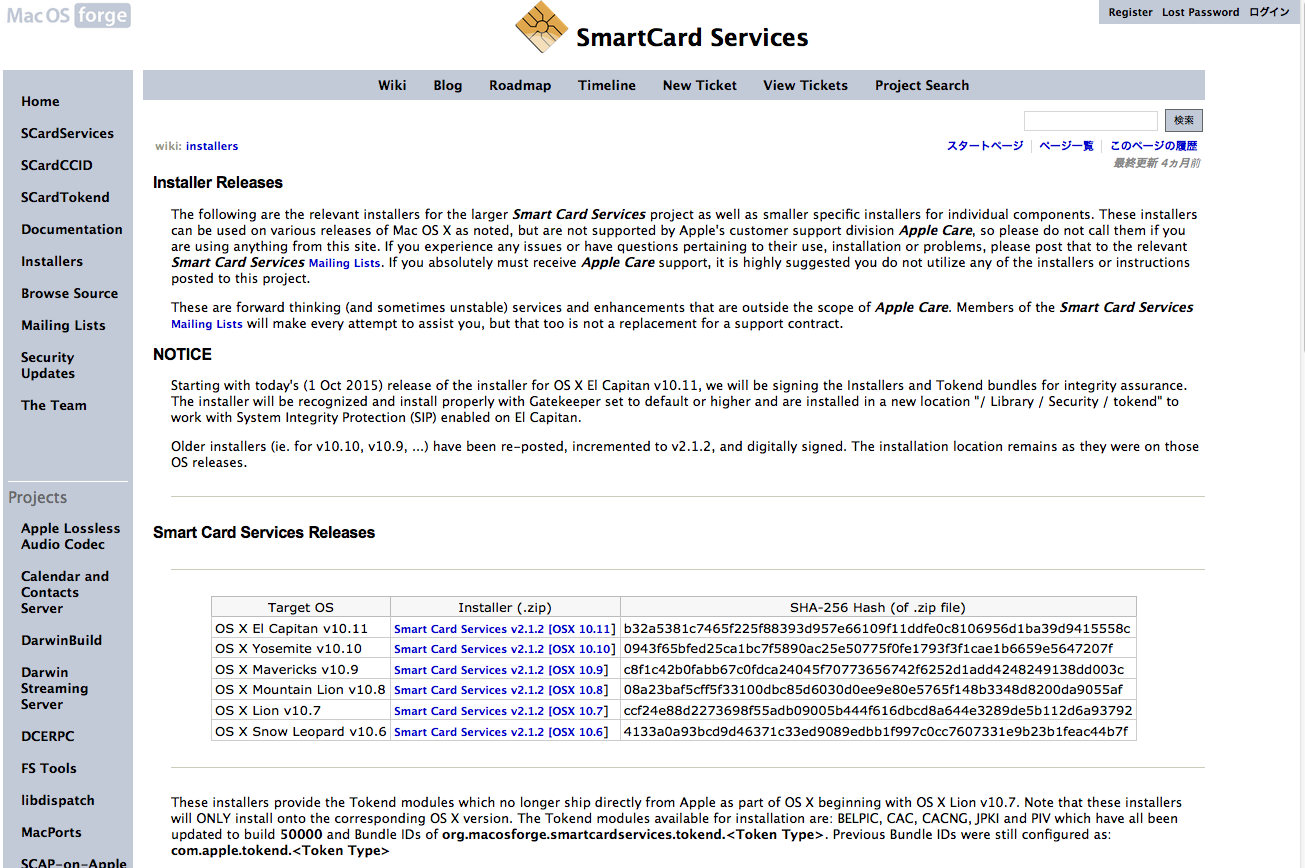Download Smart Card Services v2.1.2 OSX 10.7
Viewport: 1305px width, 868px height.
pos(500,711)
